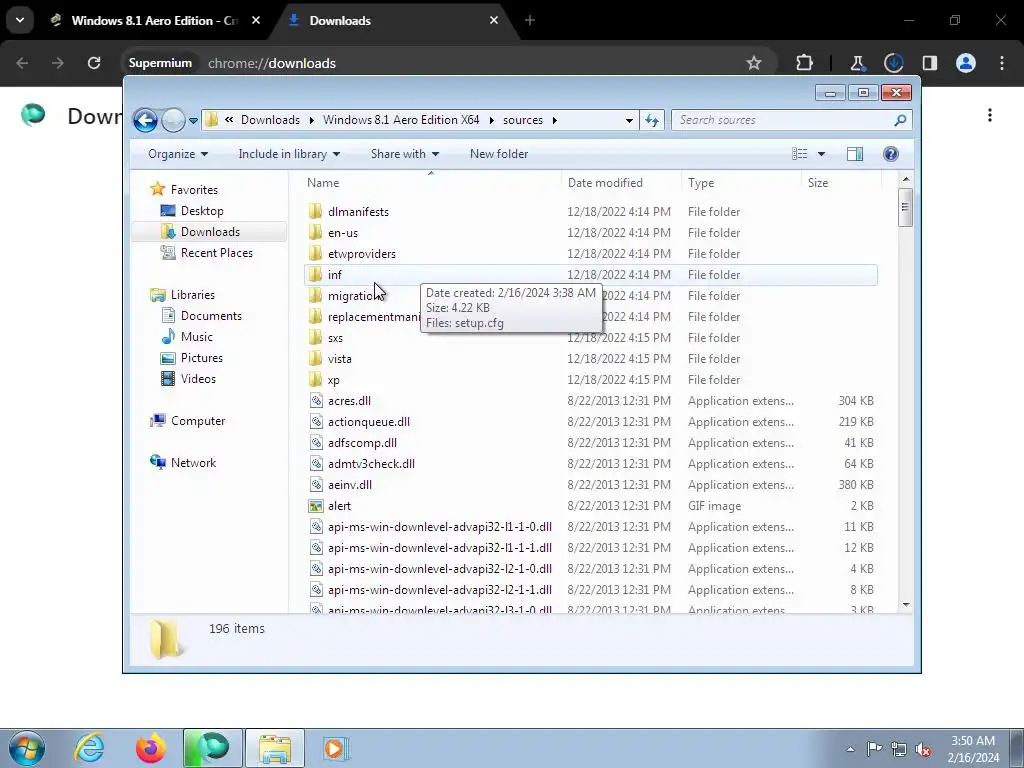The height and width of the screenshot is (768, 1024).
Task: Select the en-us folder
Action: click(x=343, y=232)
